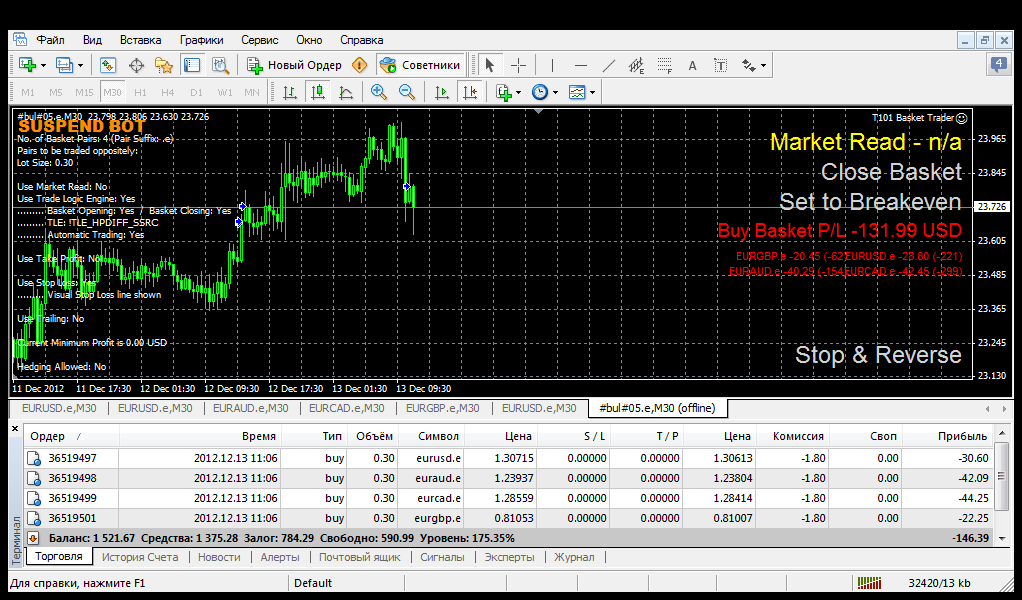
Task: Sort orders by Прибыль column header
Action: point(962,436)
